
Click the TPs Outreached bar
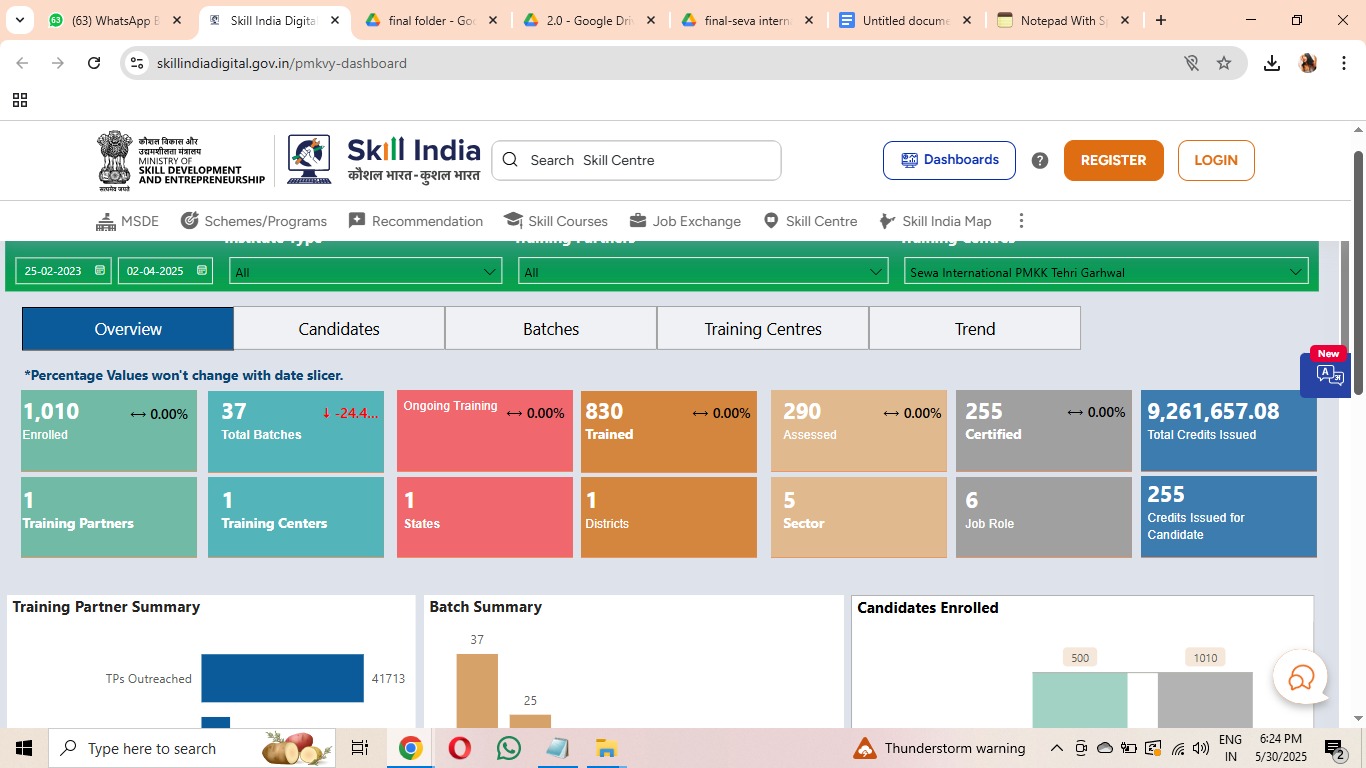click(x=283, y=678)
